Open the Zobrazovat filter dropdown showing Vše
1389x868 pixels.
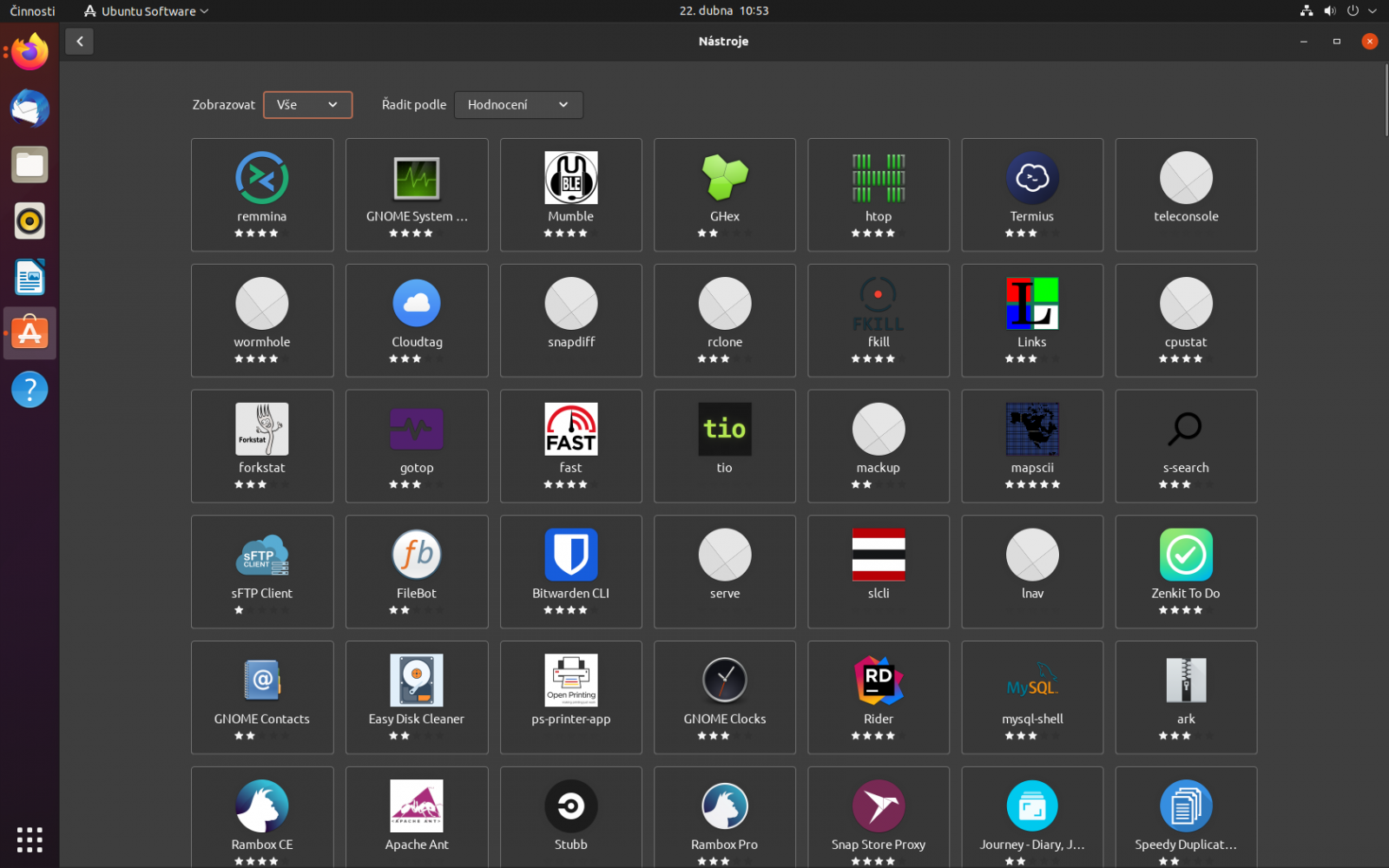(x=307, y=104)
